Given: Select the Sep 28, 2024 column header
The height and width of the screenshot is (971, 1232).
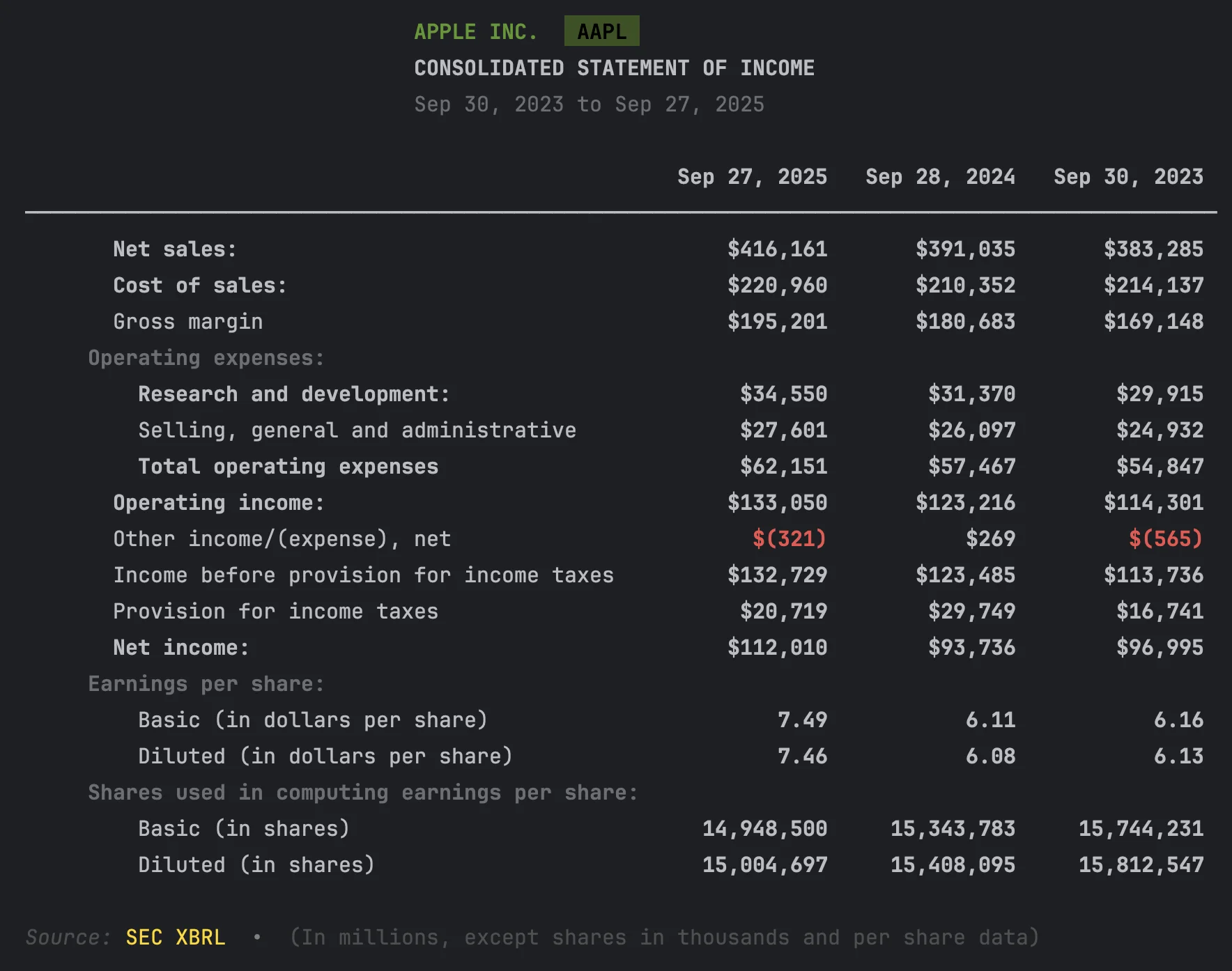Looking at the screenshot, I should point(940,177).
